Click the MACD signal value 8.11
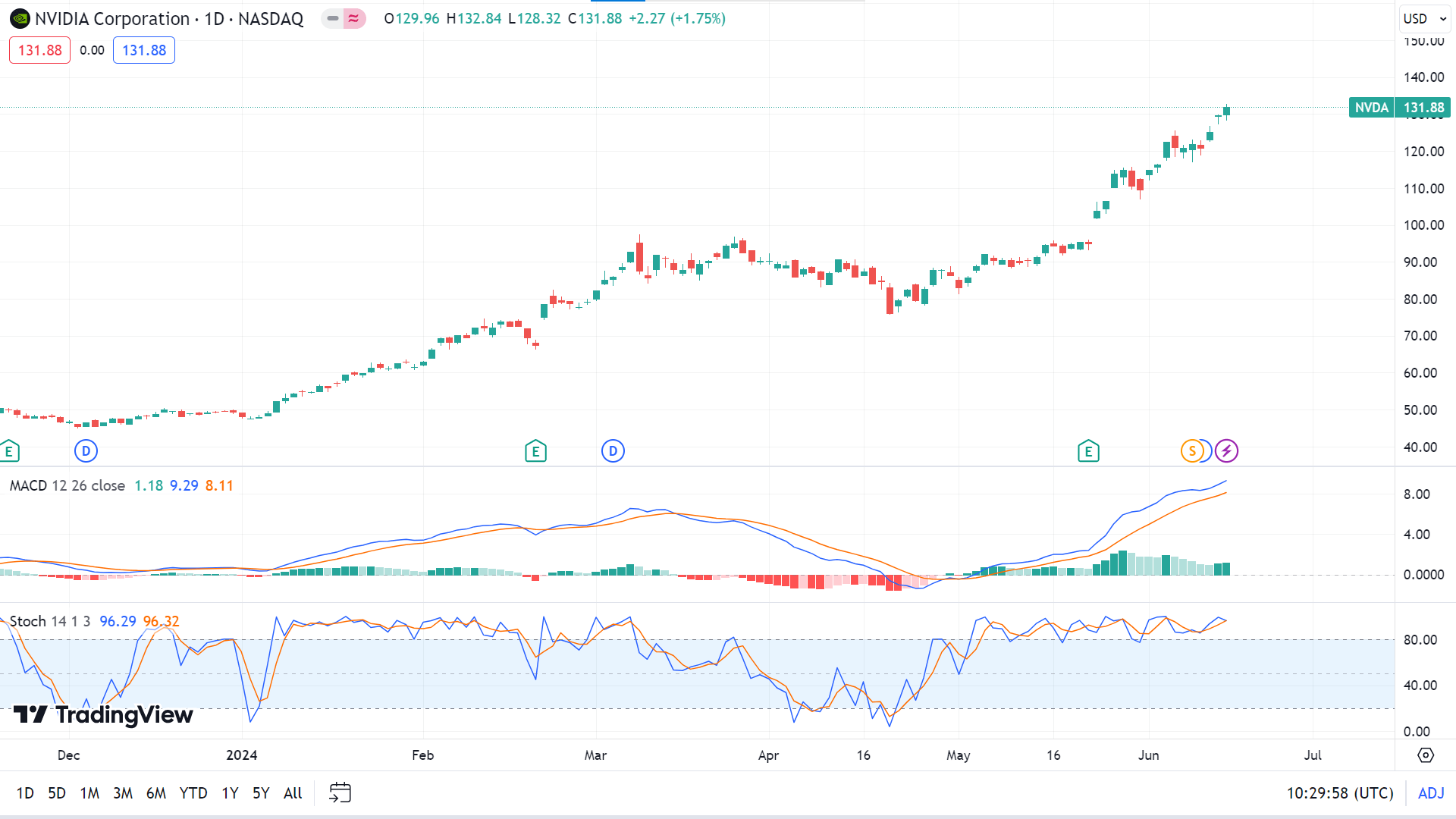Screen dimensions: 1456x819 [x=219, y=485]
